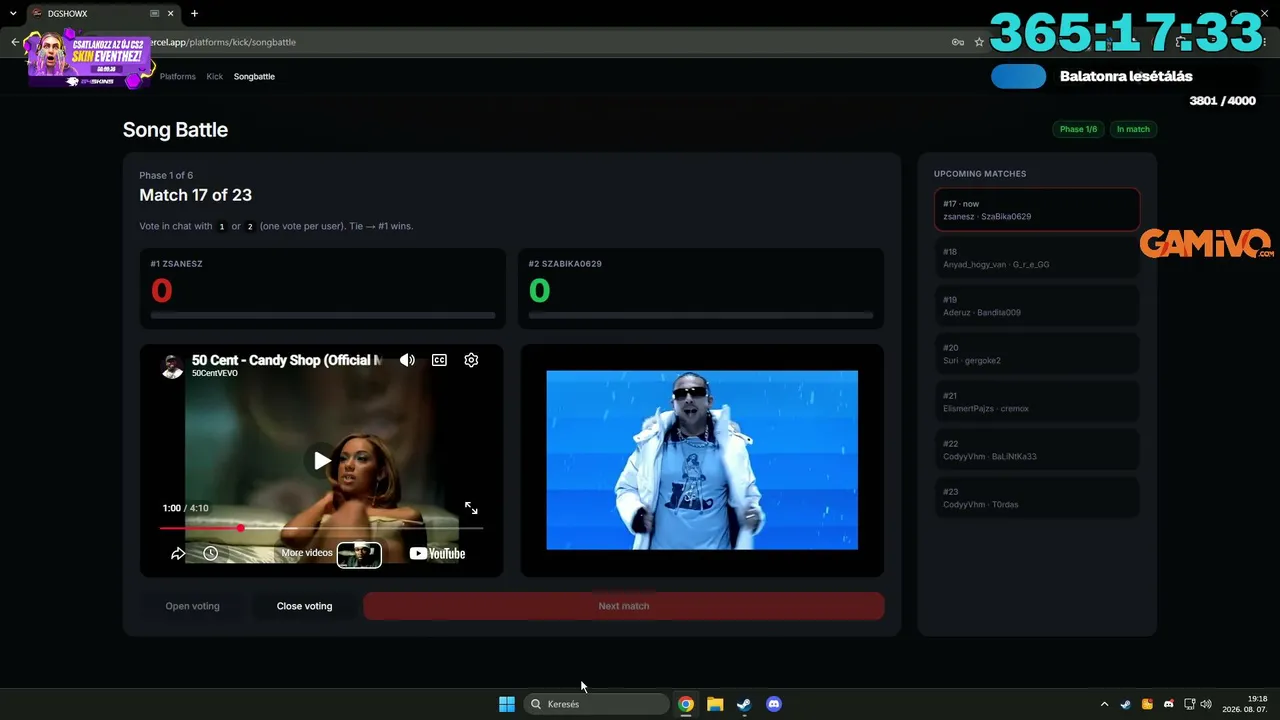The height and width of the screenshot is (720, 1280).
Task: Click the Next match button
Action: (x=623, y=606)
